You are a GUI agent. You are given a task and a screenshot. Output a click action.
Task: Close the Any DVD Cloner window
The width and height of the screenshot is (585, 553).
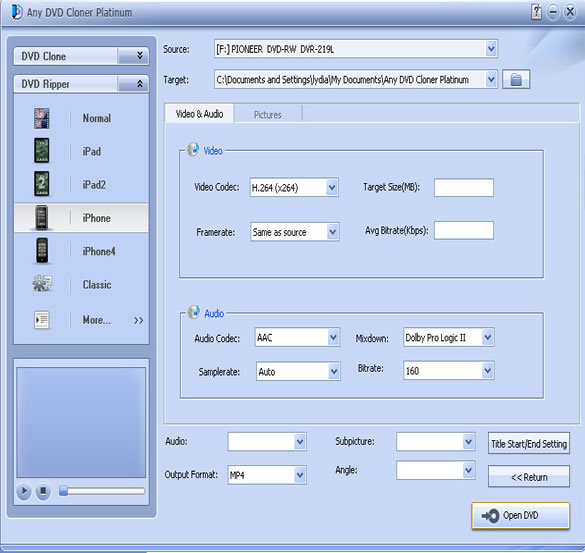pyautogui.click(x=570, y=12)
